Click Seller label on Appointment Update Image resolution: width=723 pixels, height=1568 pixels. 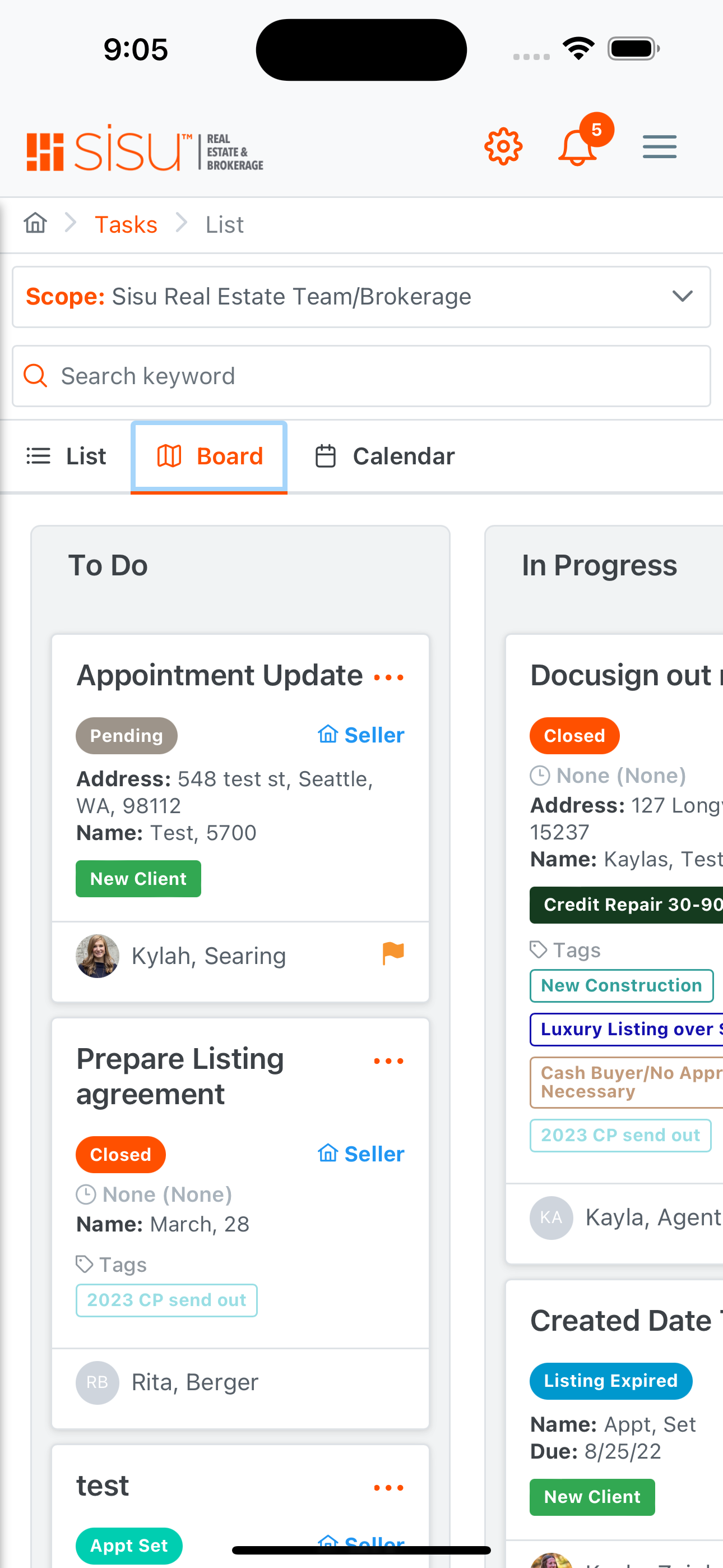361,735
